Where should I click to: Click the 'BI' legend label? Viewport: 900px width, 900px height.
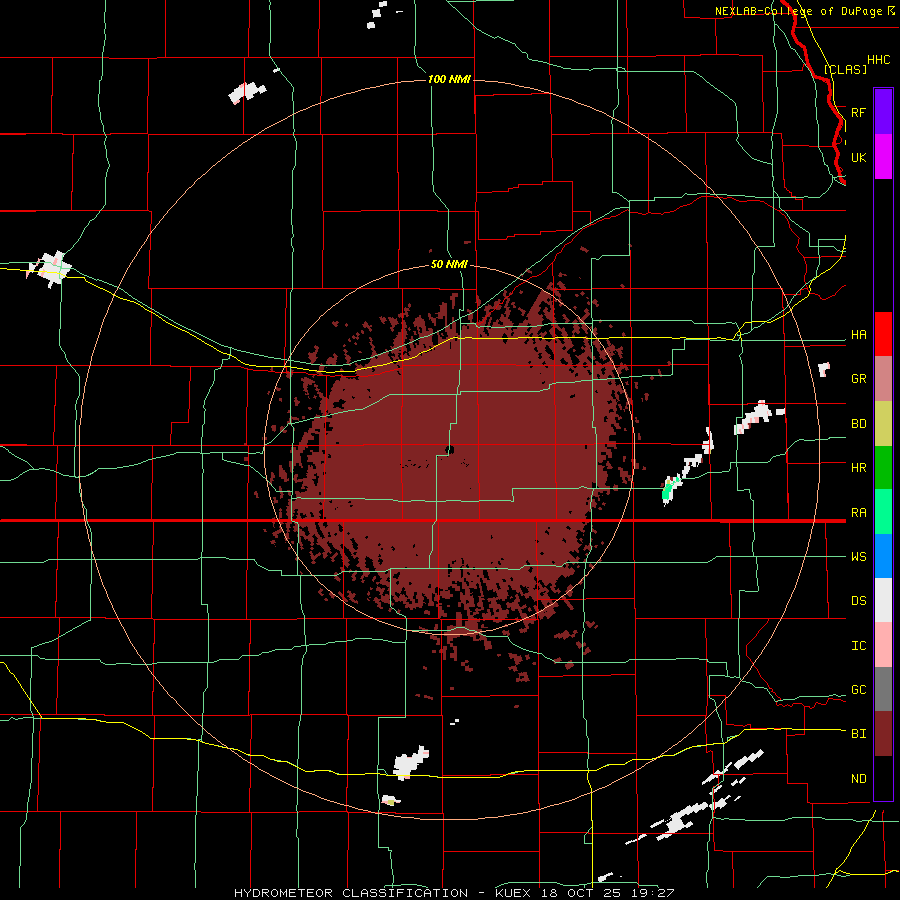pyautogui.click(x=859, y=734)
